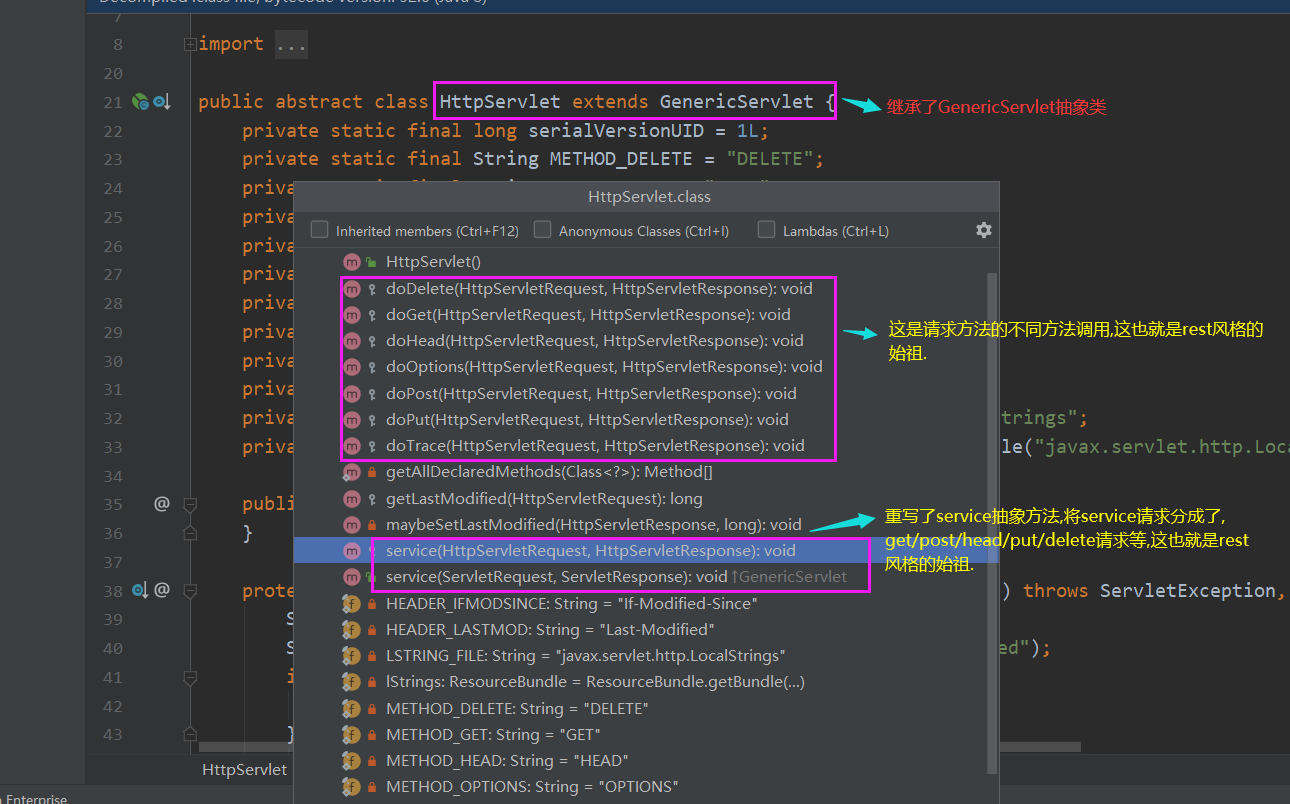This screenshot has width=1290, height=804.
Task: Enable the Inherited members checkbox
Action: [320, 230]
